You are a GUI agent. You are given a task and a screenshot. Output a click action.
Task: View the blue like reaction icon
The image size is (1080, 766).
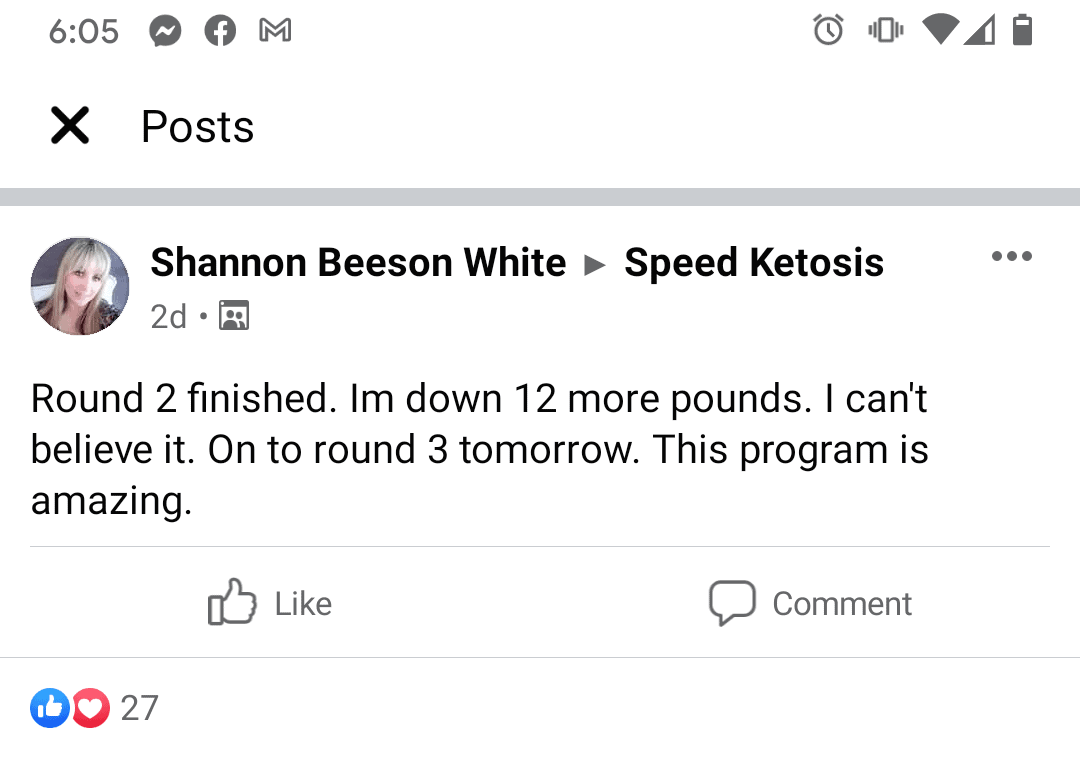coord(50,708)
